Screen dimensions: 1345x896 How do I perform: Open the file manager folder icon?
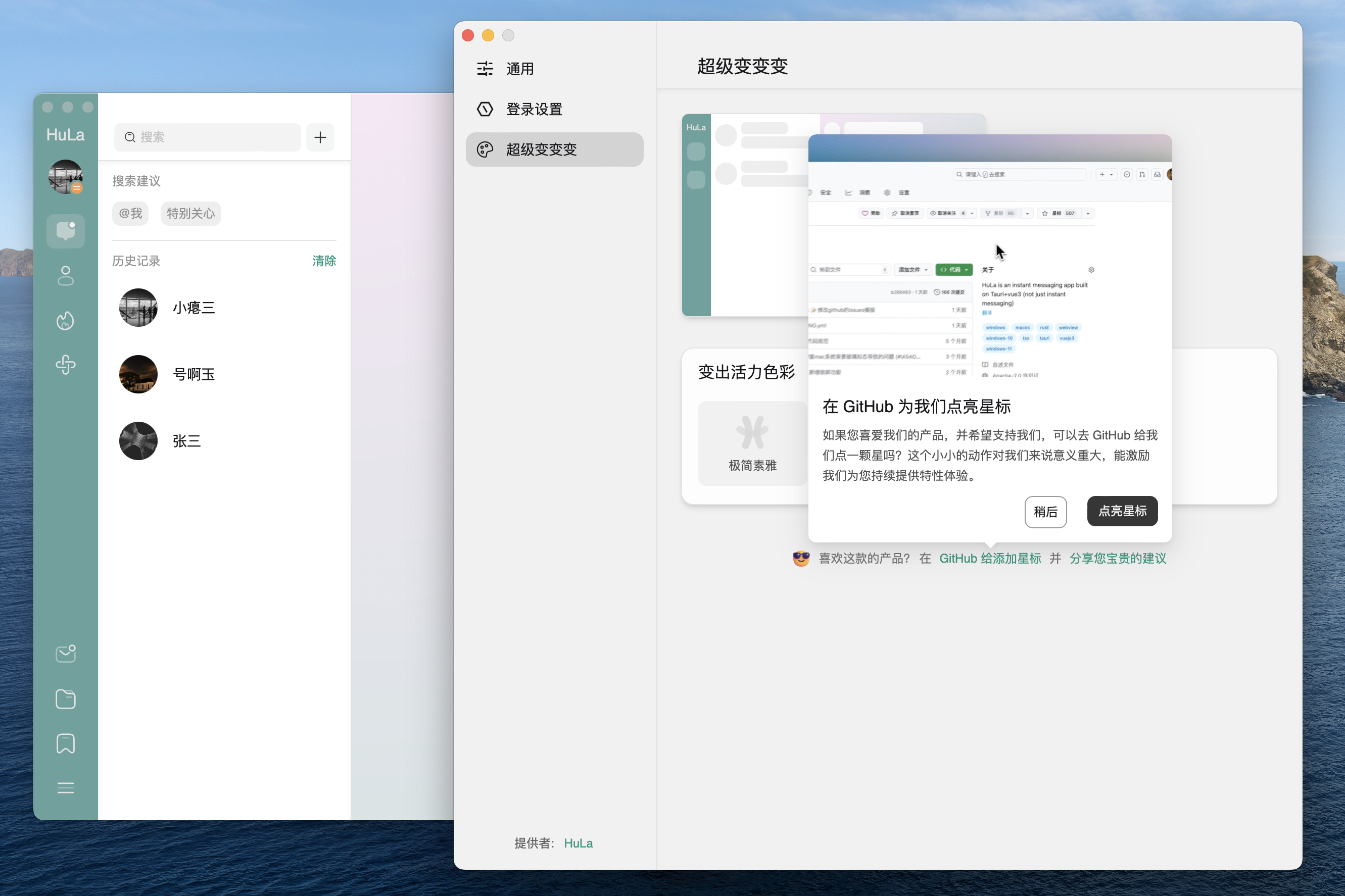coord(65,699)
